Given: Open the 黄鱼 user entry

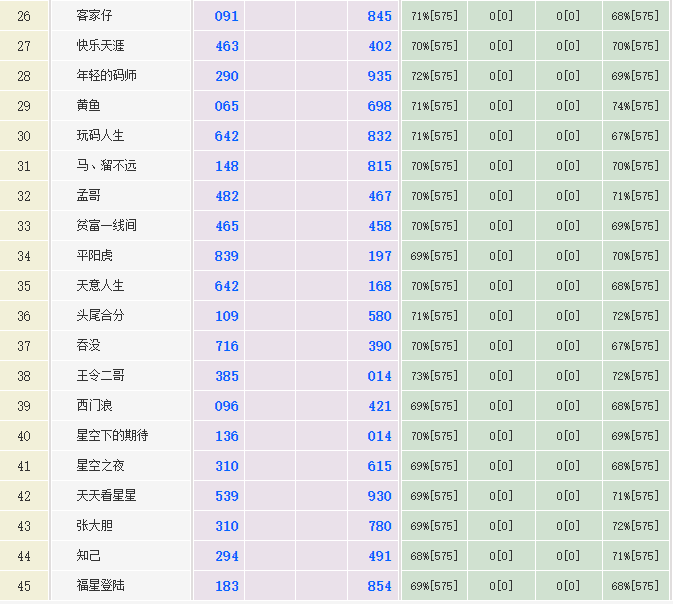Looking at the screenshot, I should coord(89,106).
